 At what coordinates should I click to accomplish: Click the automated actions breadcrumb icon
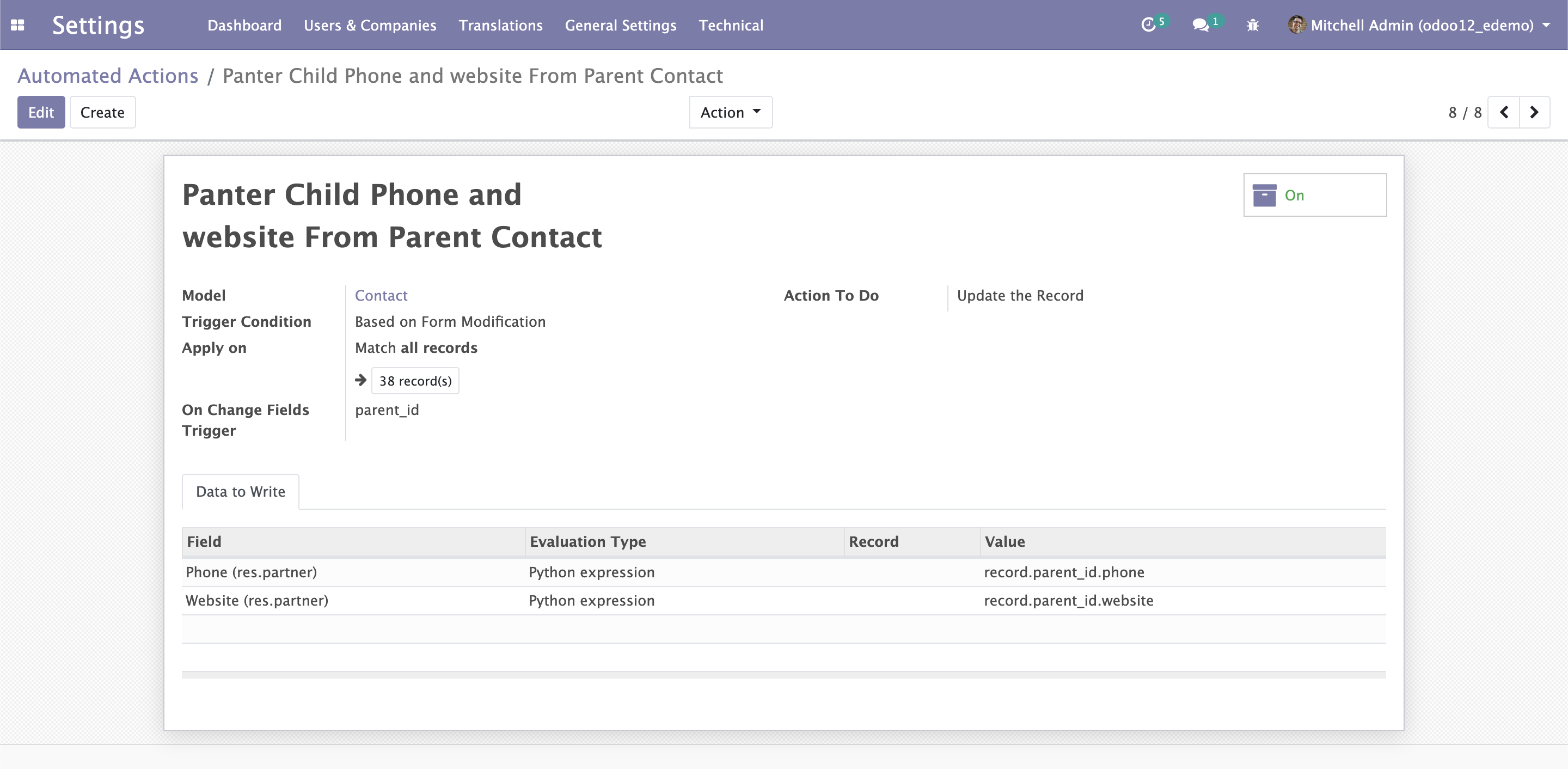[107, 75]
